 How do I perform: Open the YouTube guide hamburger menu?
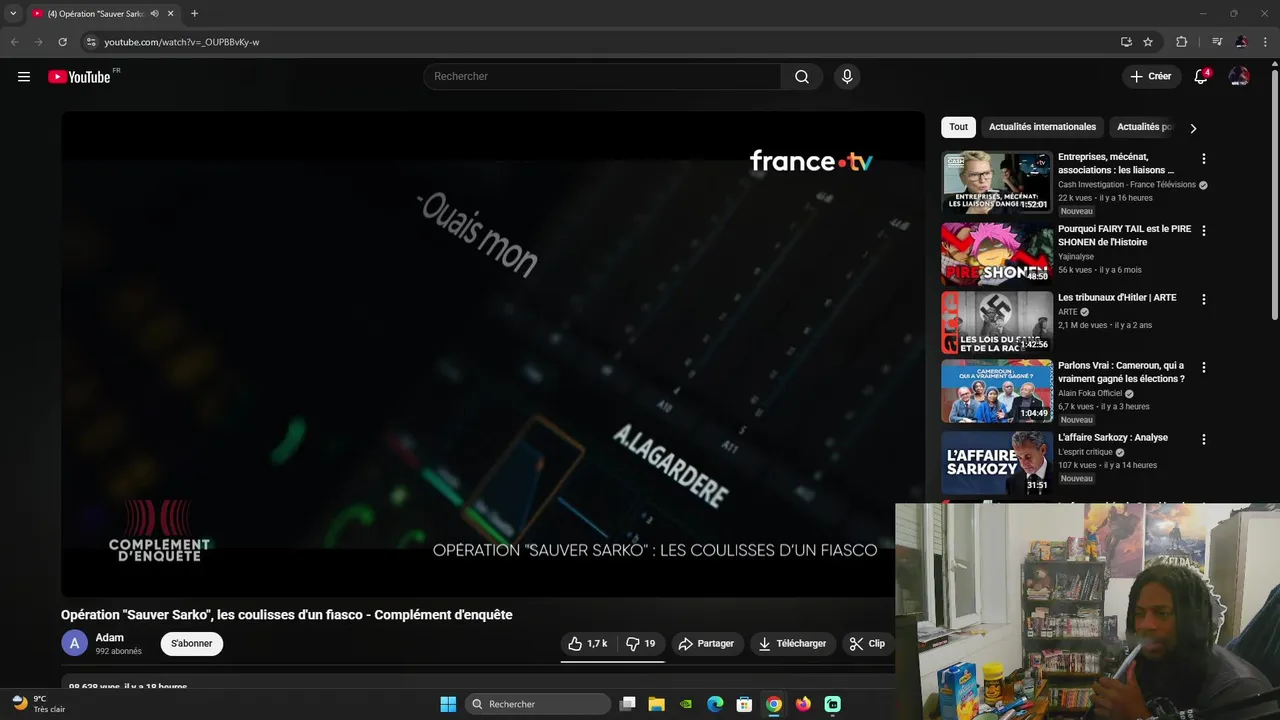[24, 77]
